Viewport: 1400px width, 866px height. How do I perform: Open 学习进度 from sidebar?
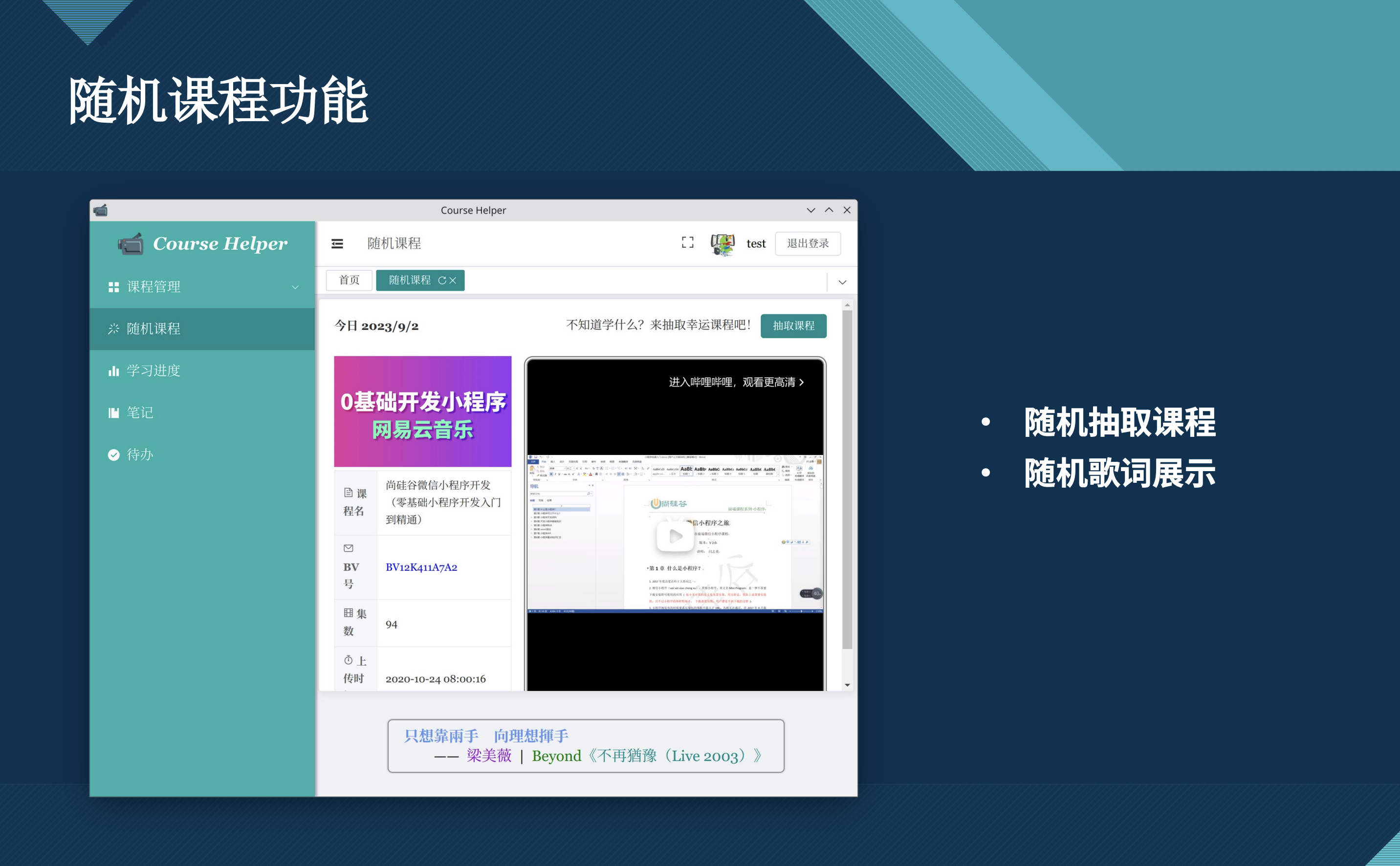pos(153,370)
